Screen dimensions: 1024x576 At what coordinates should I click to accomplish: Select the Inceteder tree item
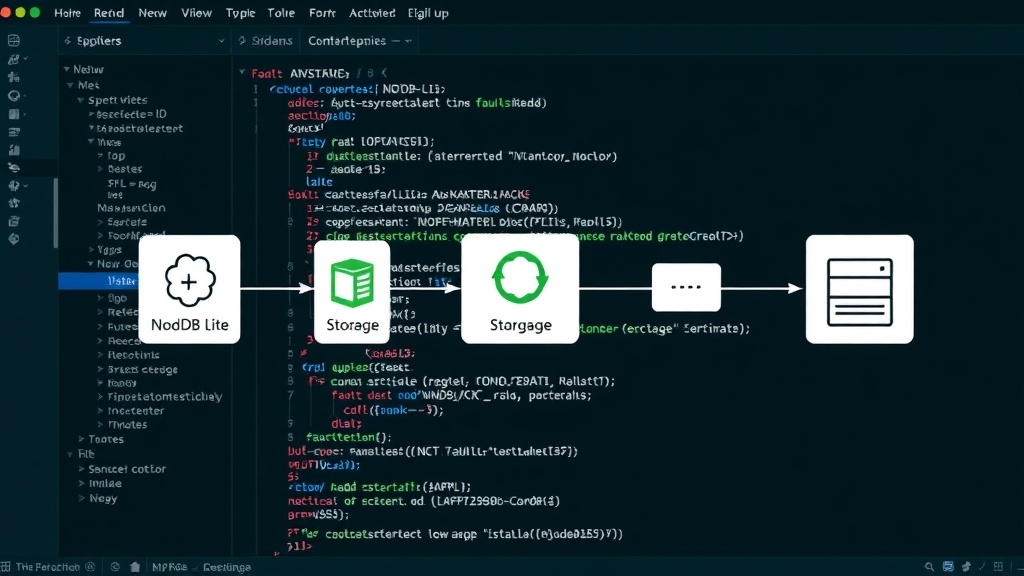[x=135, y=411]
